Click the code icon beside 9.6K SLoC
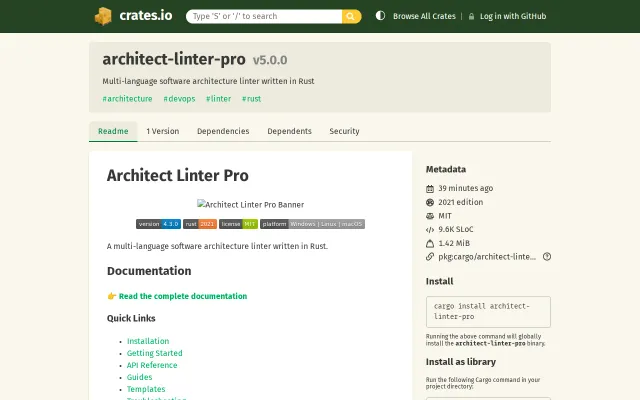 click(x=430, y=230)
